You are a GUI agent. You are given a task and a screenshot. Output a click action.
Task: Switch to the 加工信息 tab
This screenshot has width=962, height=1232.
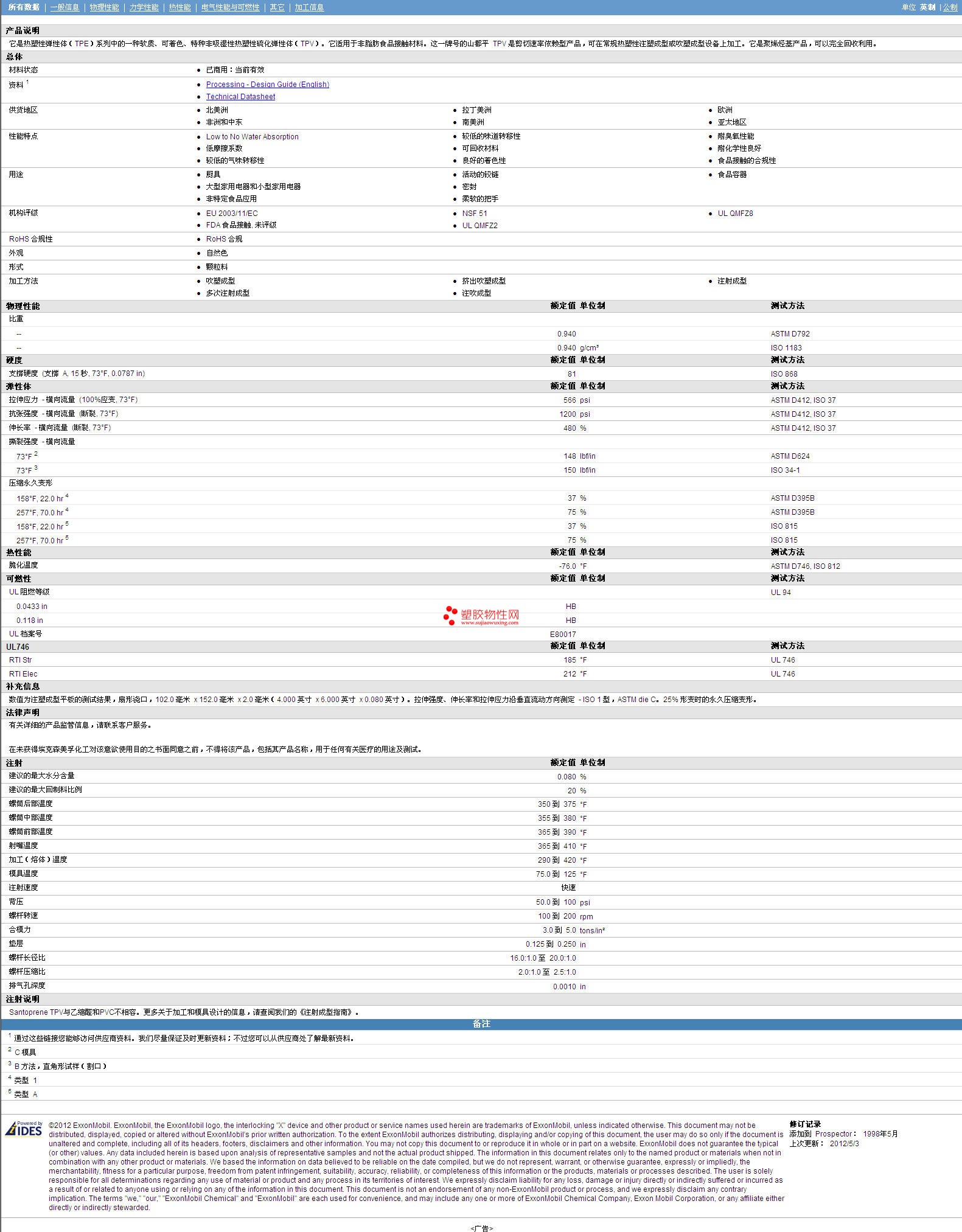point(309,7)
